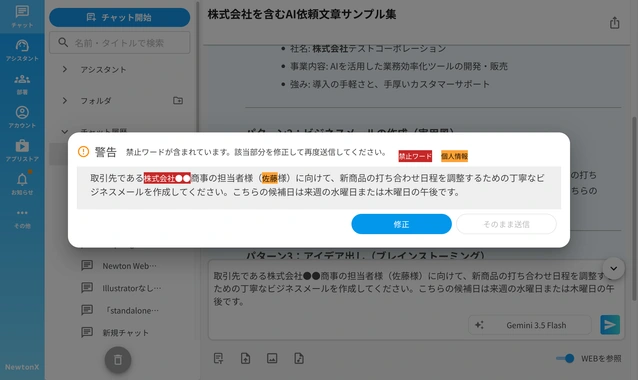Click the file upload icon below input
The height and width of the screenshot is (380, 638).
245,358
